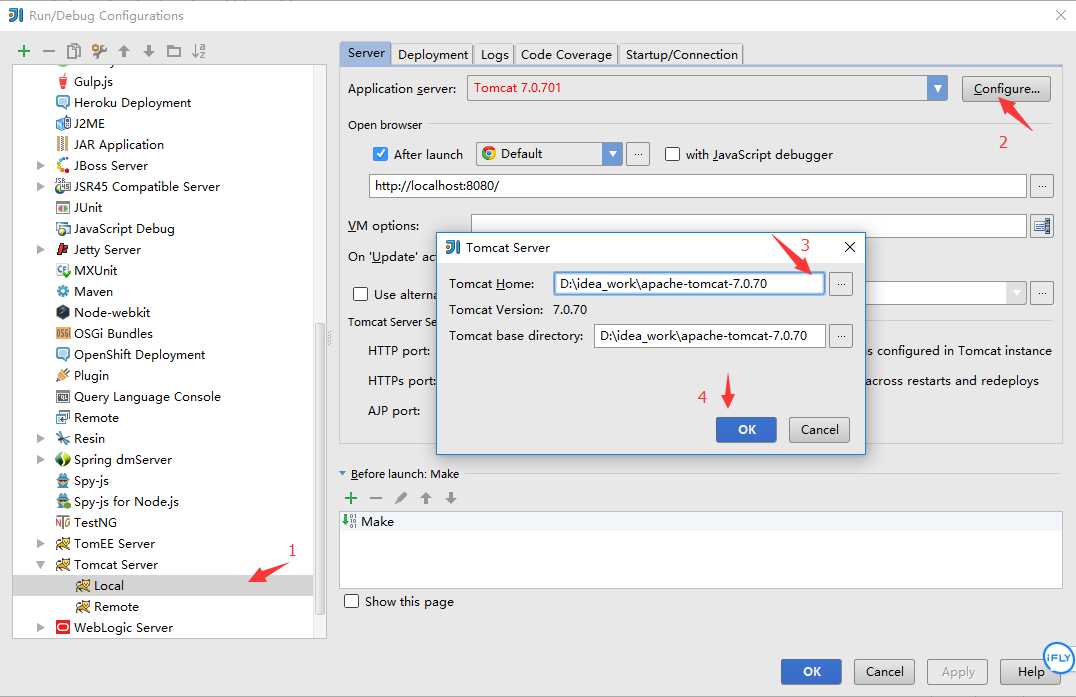Select Maven configuration type
This screenshot has height=697, width=1076.
coord(93,292)
